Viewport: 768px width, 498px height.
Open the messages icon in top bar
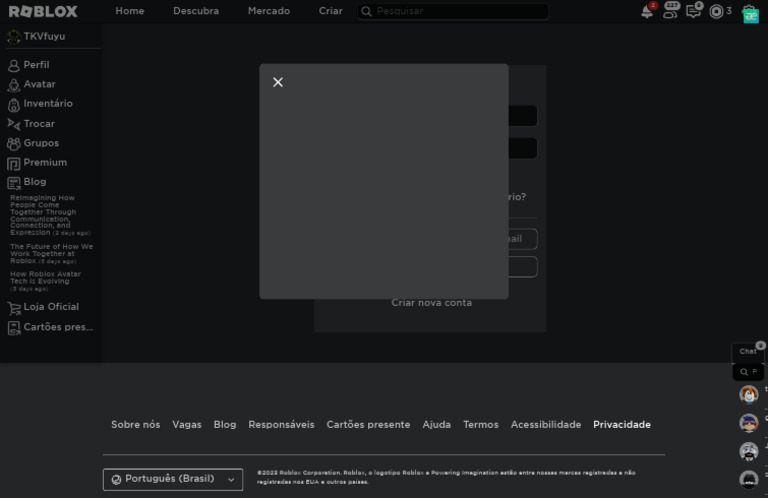pos(693,12)
